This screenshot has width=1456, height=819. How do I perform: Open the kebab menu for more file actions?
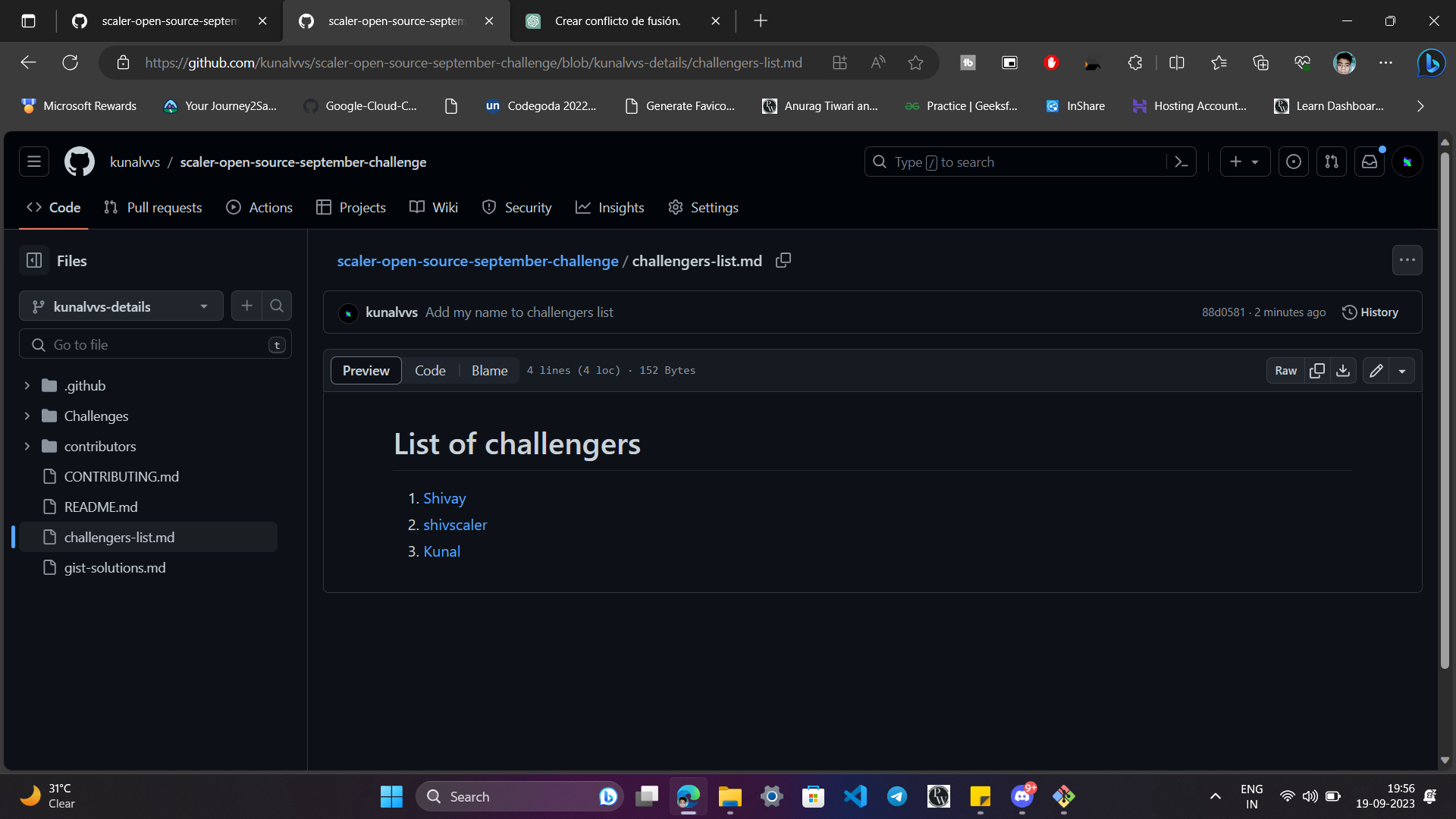1407,260
